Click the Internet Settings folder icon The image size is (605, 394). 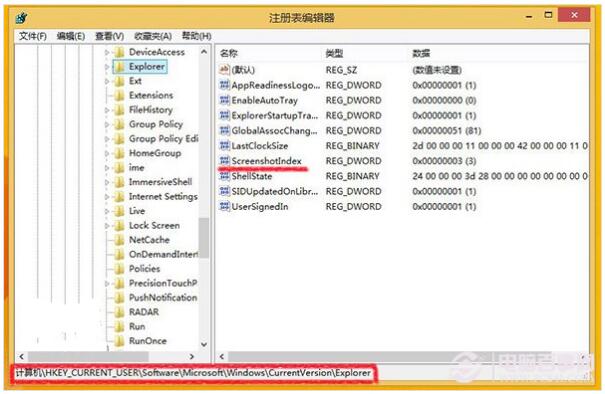click(x=120, y=196)
